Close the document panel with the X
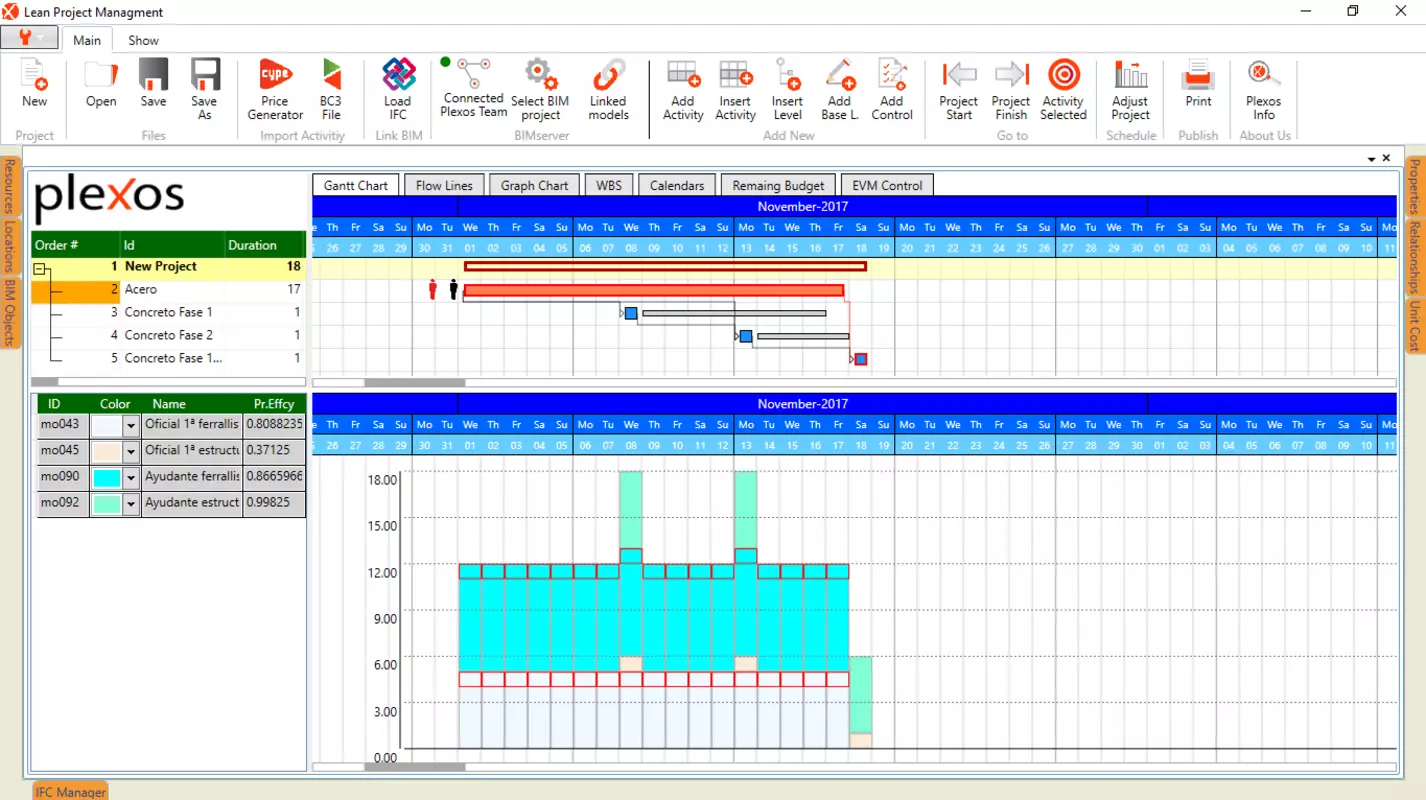 [x=1386, y=158]
